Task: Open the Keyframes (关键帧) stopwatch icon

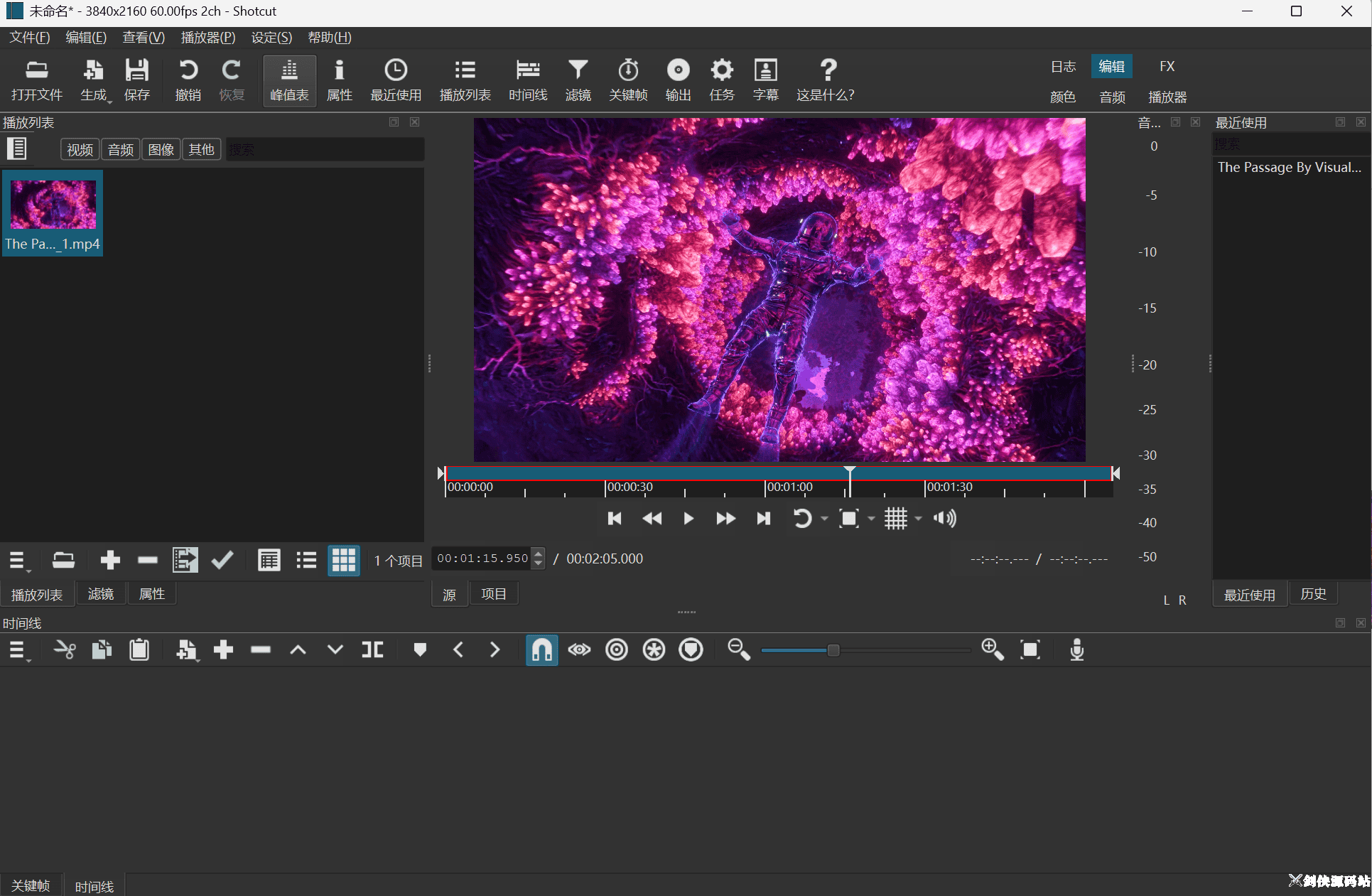Action: click(628, 80)
